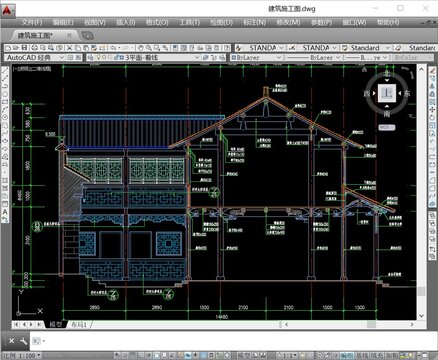Select the Zoom Realtime magnifier tool

149,48
